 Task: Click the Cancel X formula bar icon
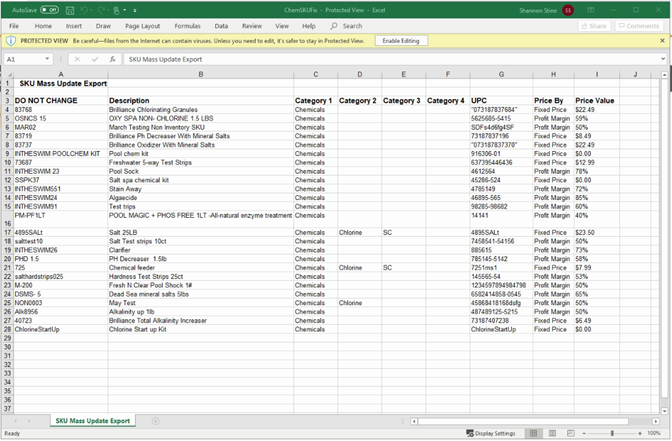point(77,59)
